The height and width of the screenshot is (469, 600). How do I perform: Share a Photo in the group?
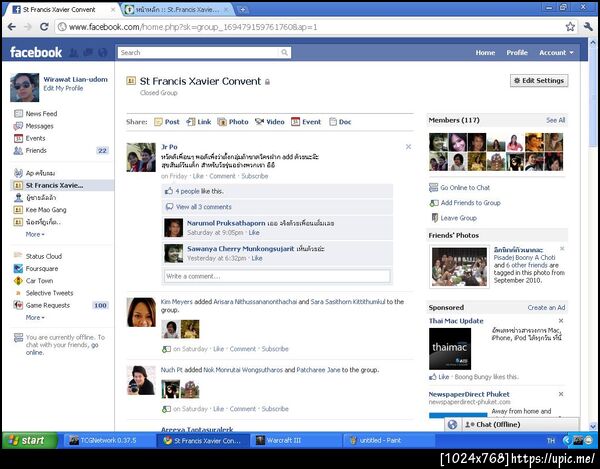233,122
